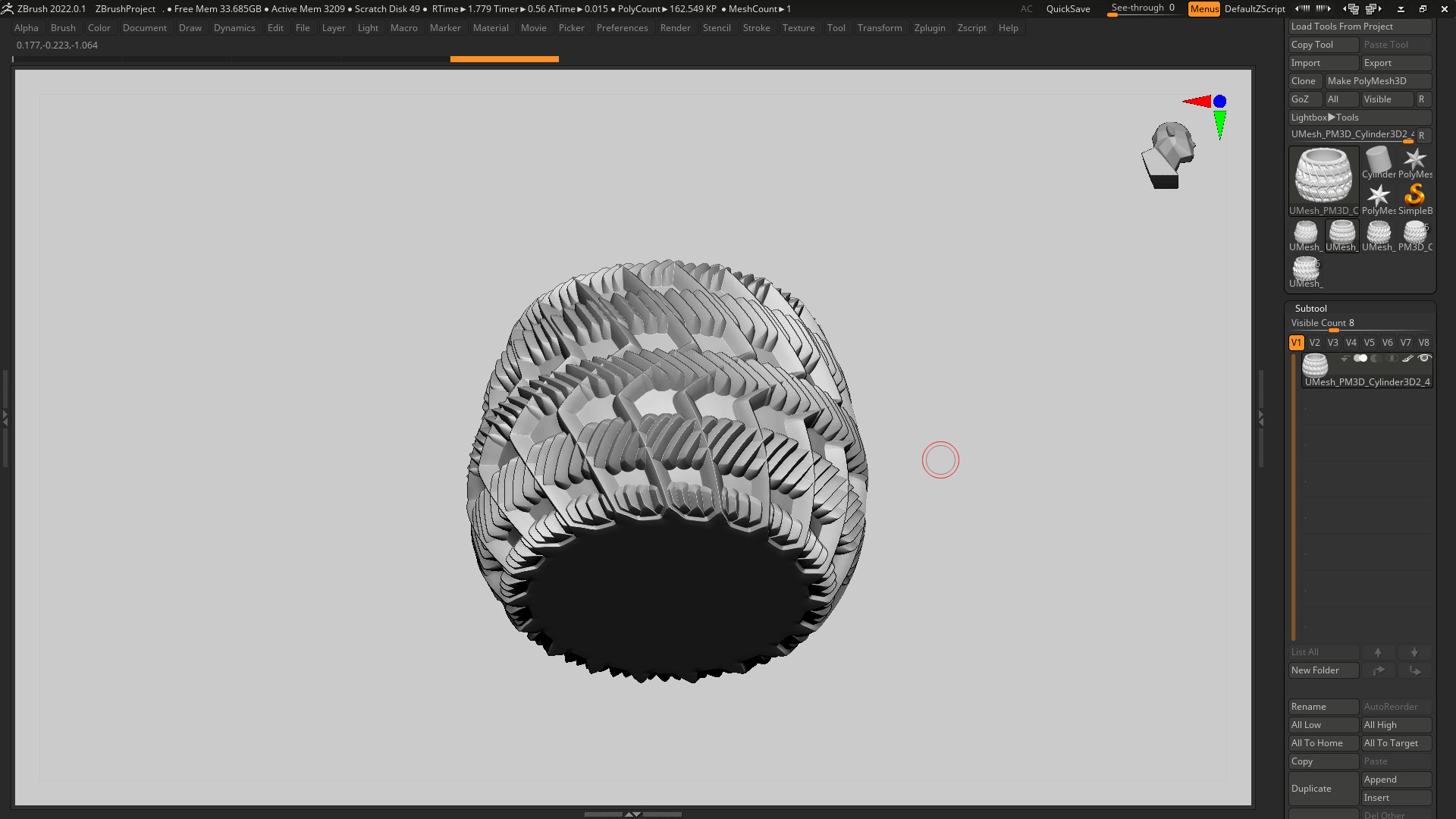
Task: Toggle subtool visibility eye icon
Action: pos(1424,359)
